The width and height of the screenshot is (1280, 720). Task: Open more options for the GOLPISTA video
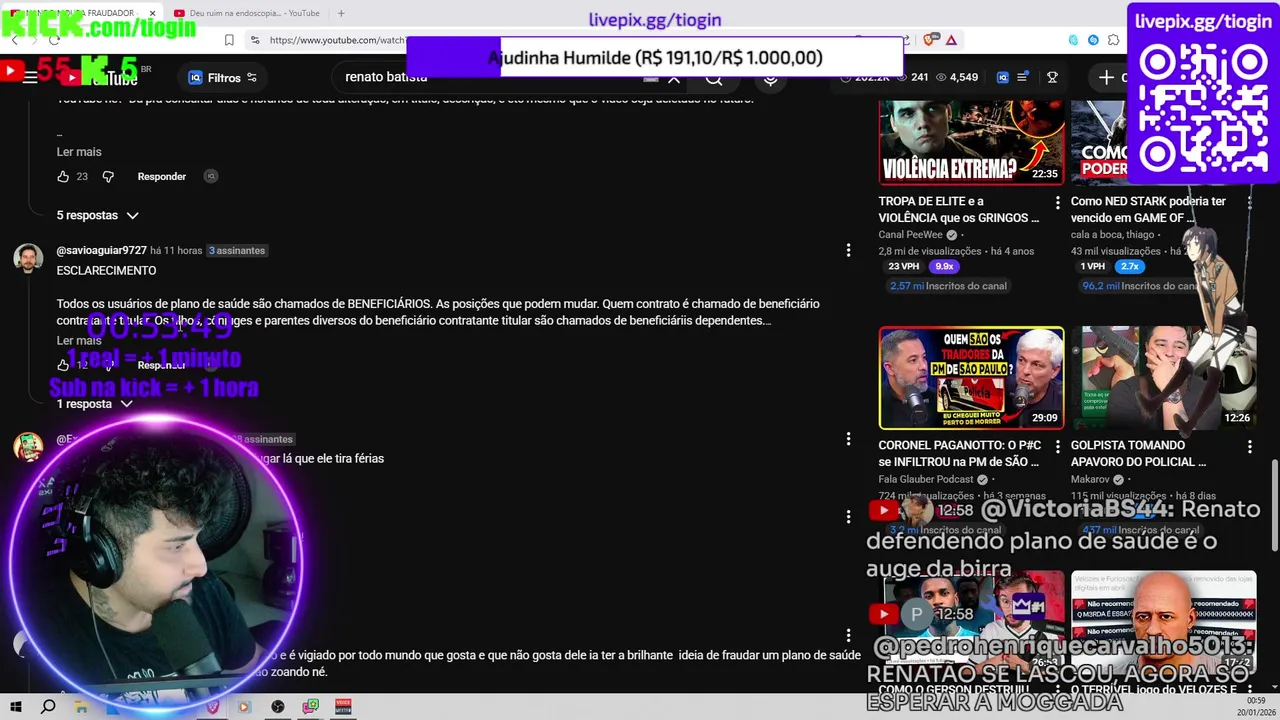tap(1250, 446)
